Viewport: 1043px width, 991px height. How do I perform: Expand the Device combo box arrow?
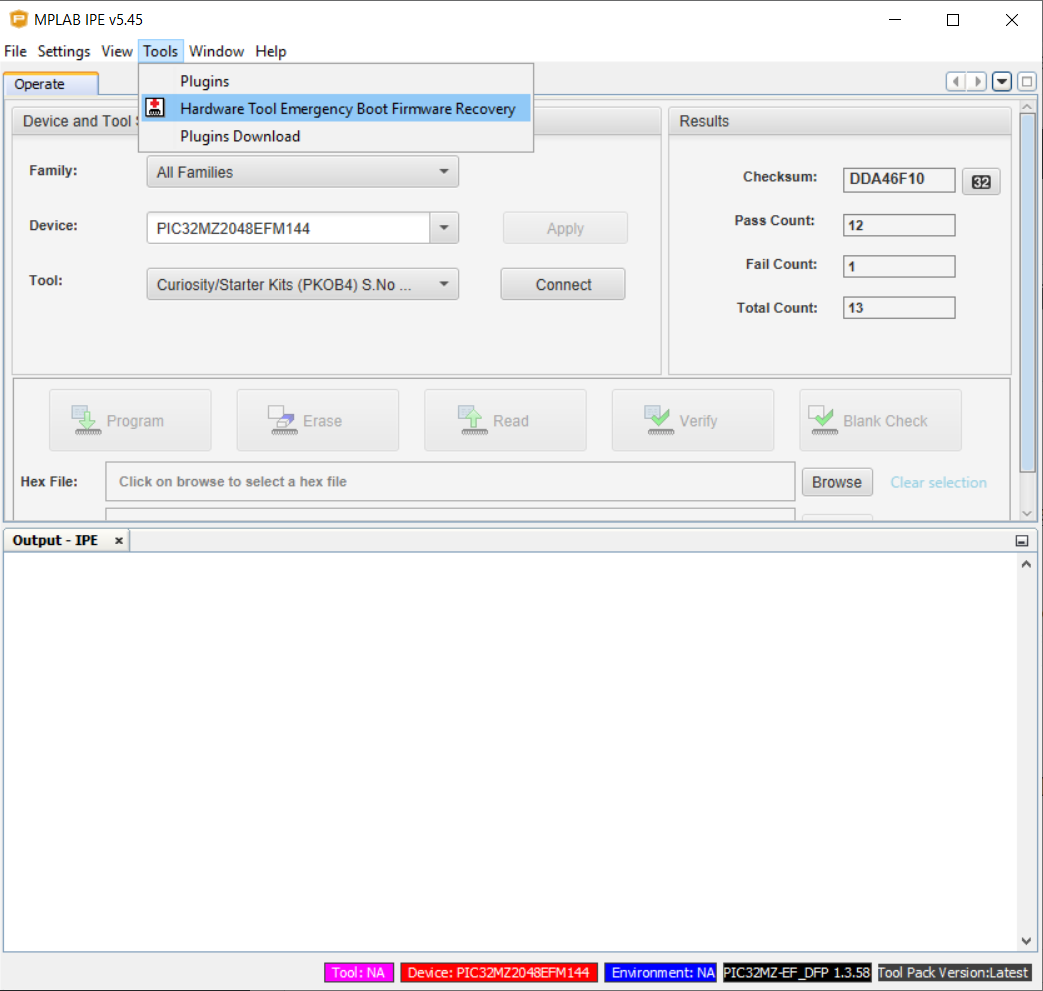point(444,228)
